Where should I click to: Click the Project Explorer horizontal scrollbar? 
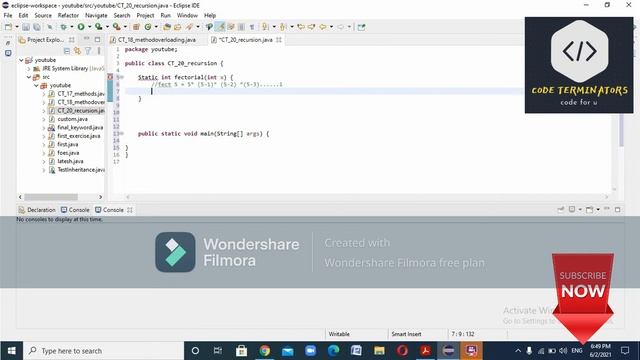(51, 197)
